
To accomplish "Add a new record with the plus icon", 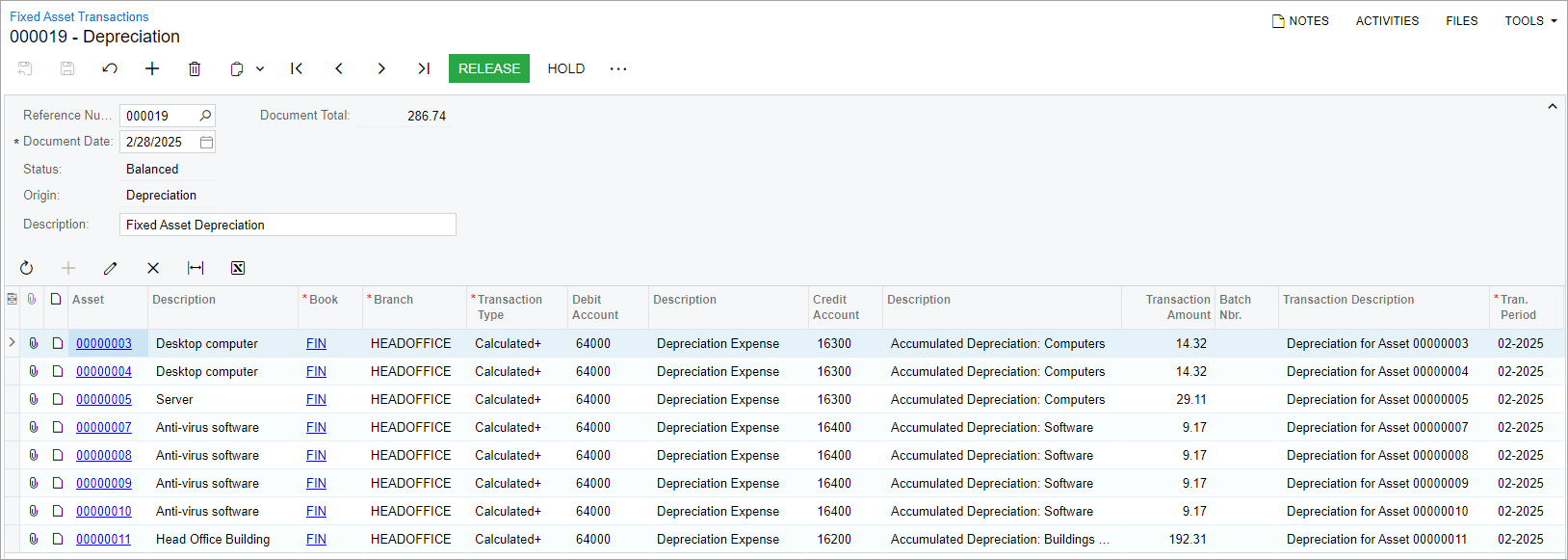I will click(x=152, y=68).
